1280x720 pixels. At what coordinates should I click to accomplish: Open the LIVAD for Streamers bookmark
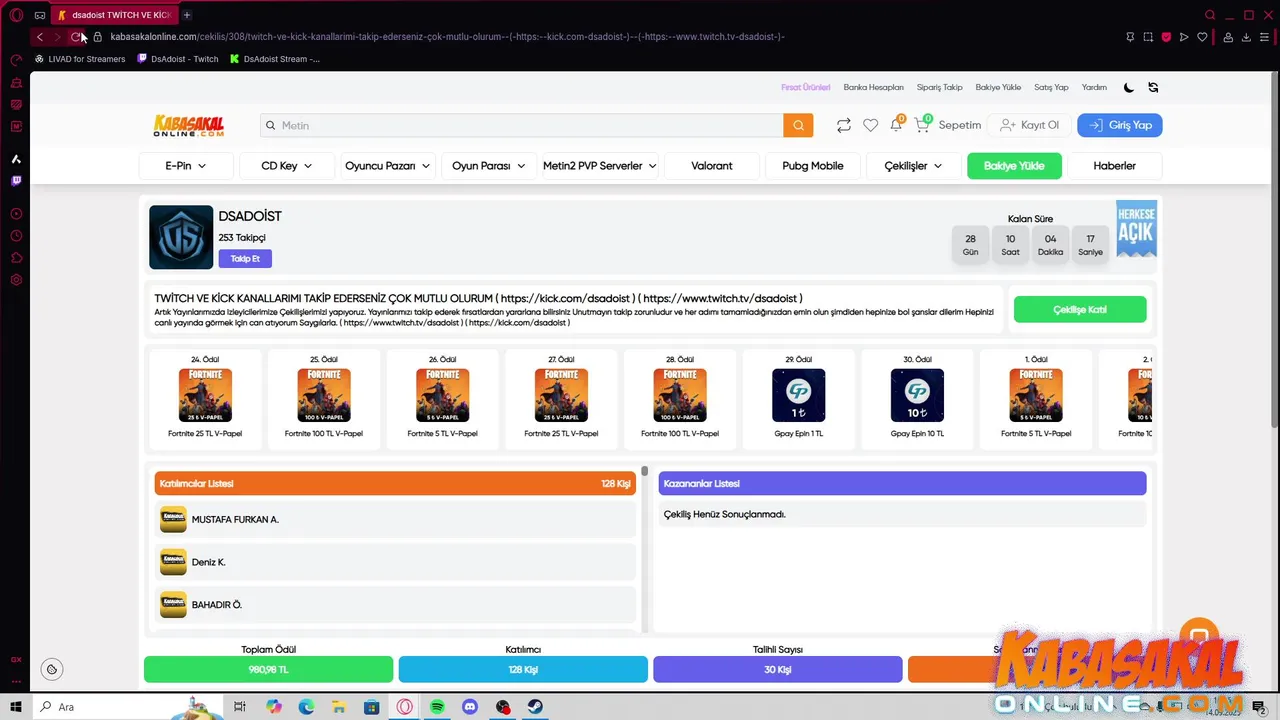[80, 59]
